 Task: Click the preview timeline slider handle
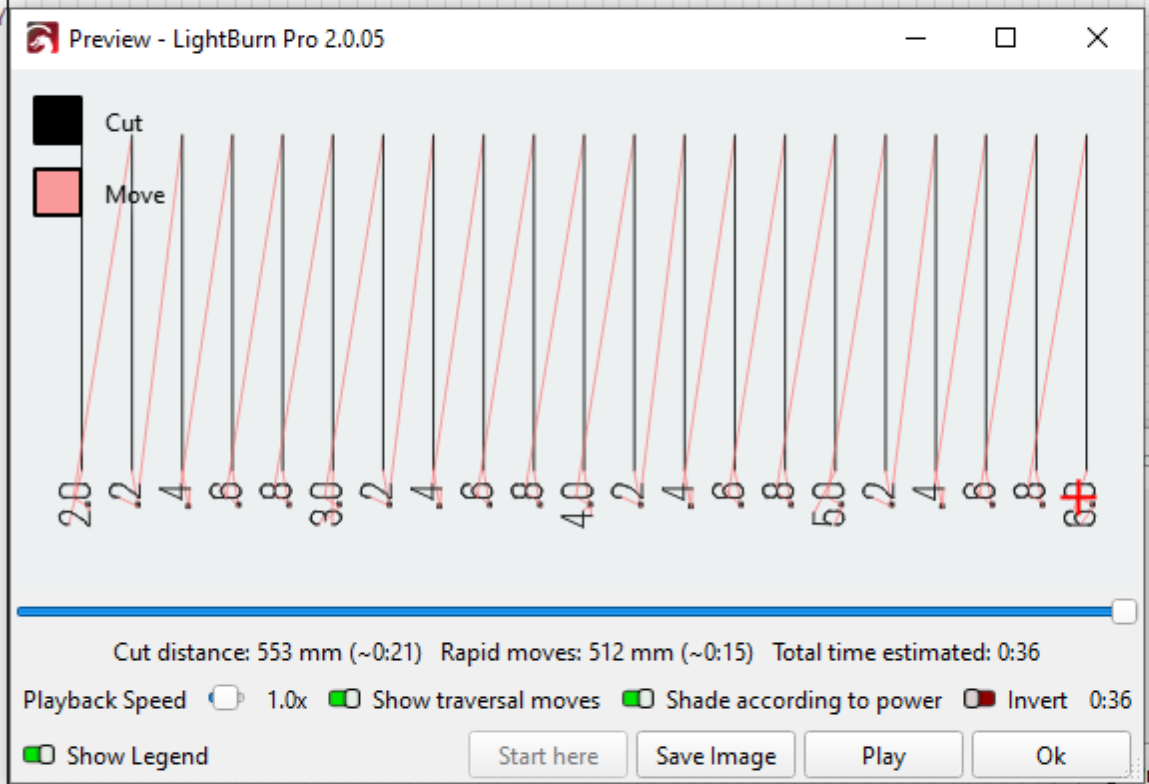pyautogui.click(x=1124, y=611)
